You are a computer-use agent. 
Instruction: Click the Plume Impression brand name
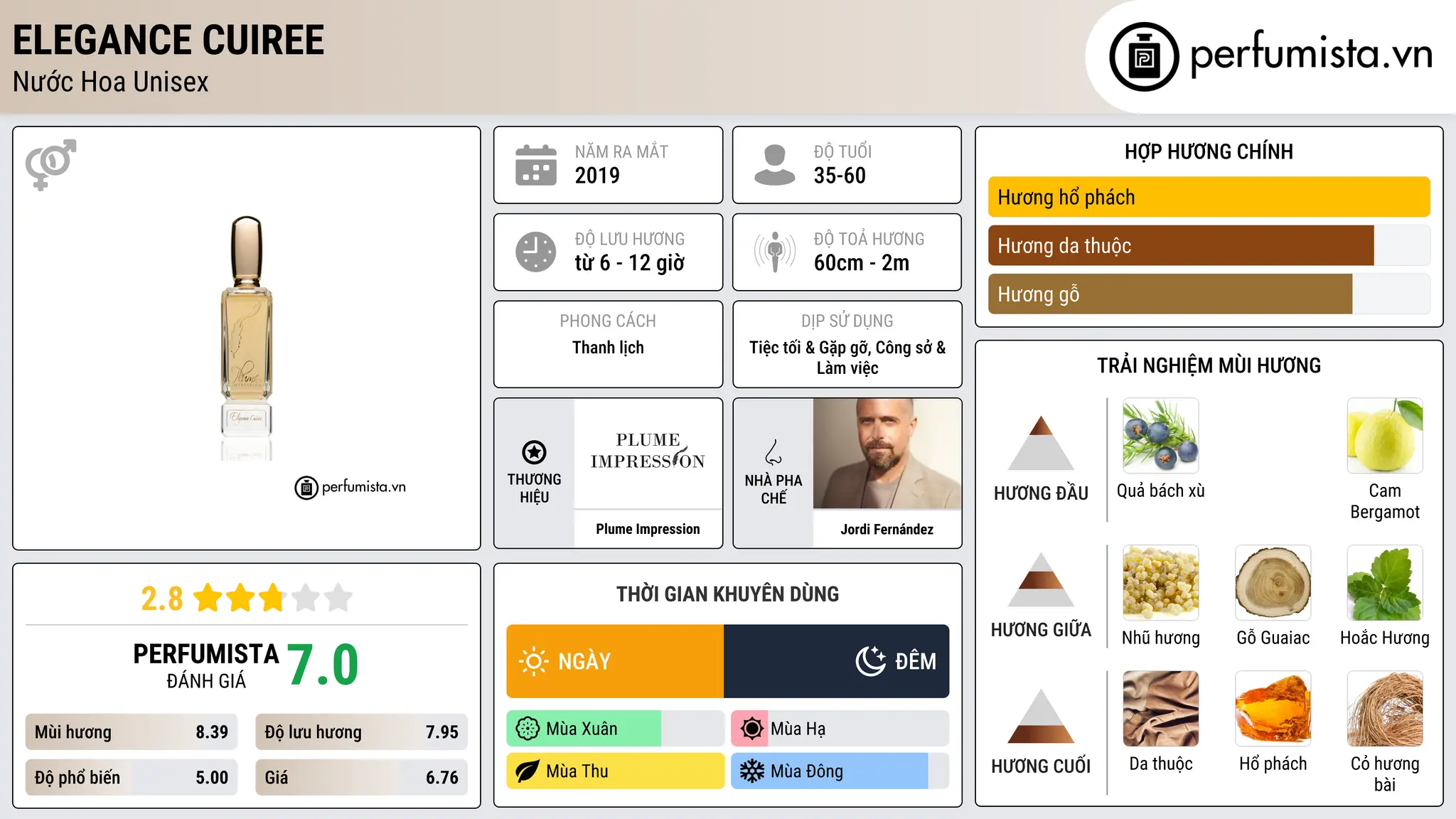click(x=648, y=529)
